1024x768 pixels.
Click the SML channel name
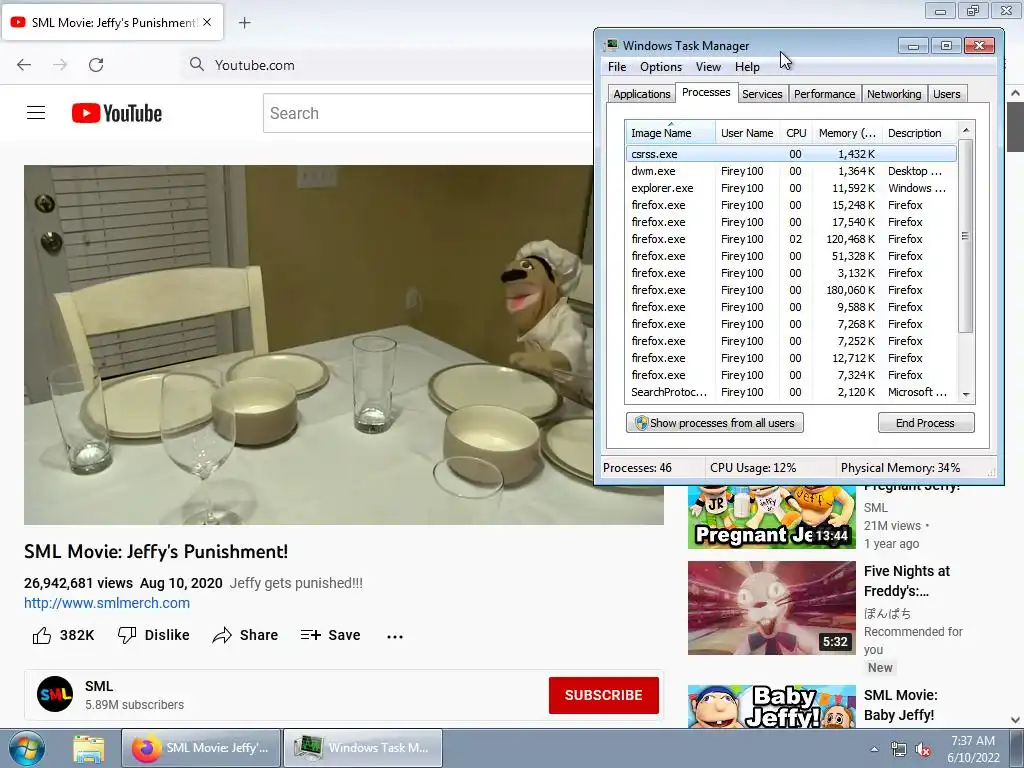click(x=99, y=686)
